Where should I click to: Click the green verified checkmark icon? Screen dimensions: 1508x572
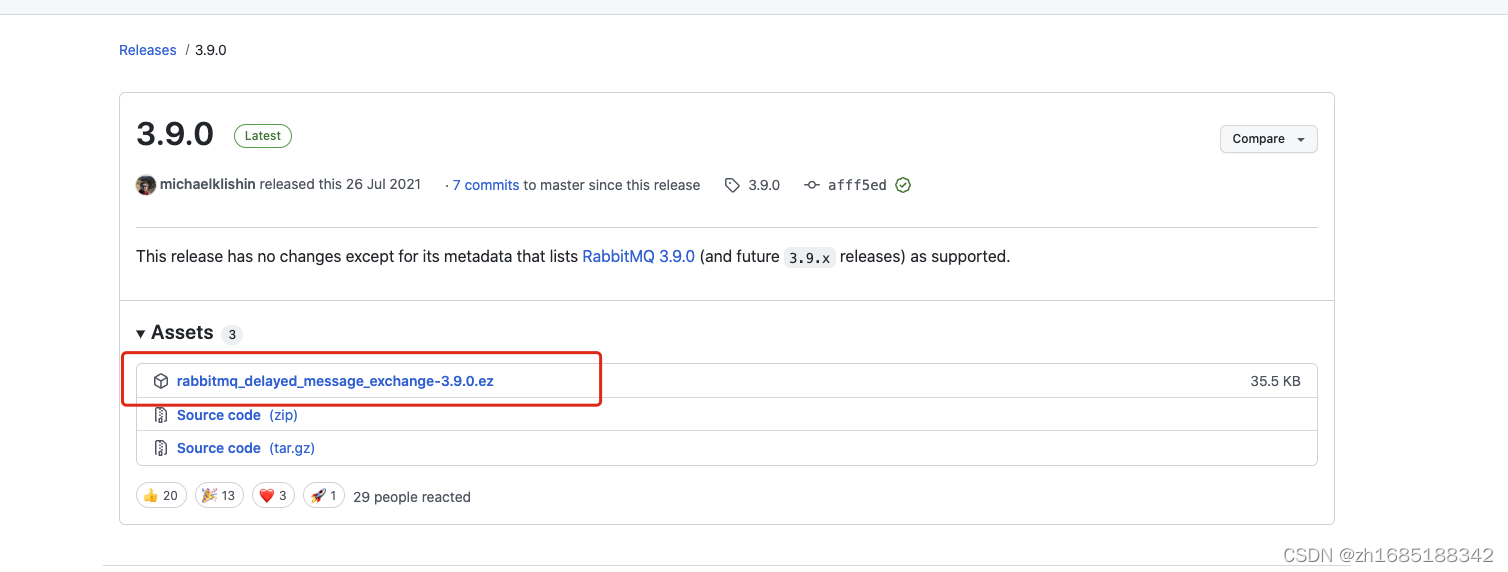[903, 185]
